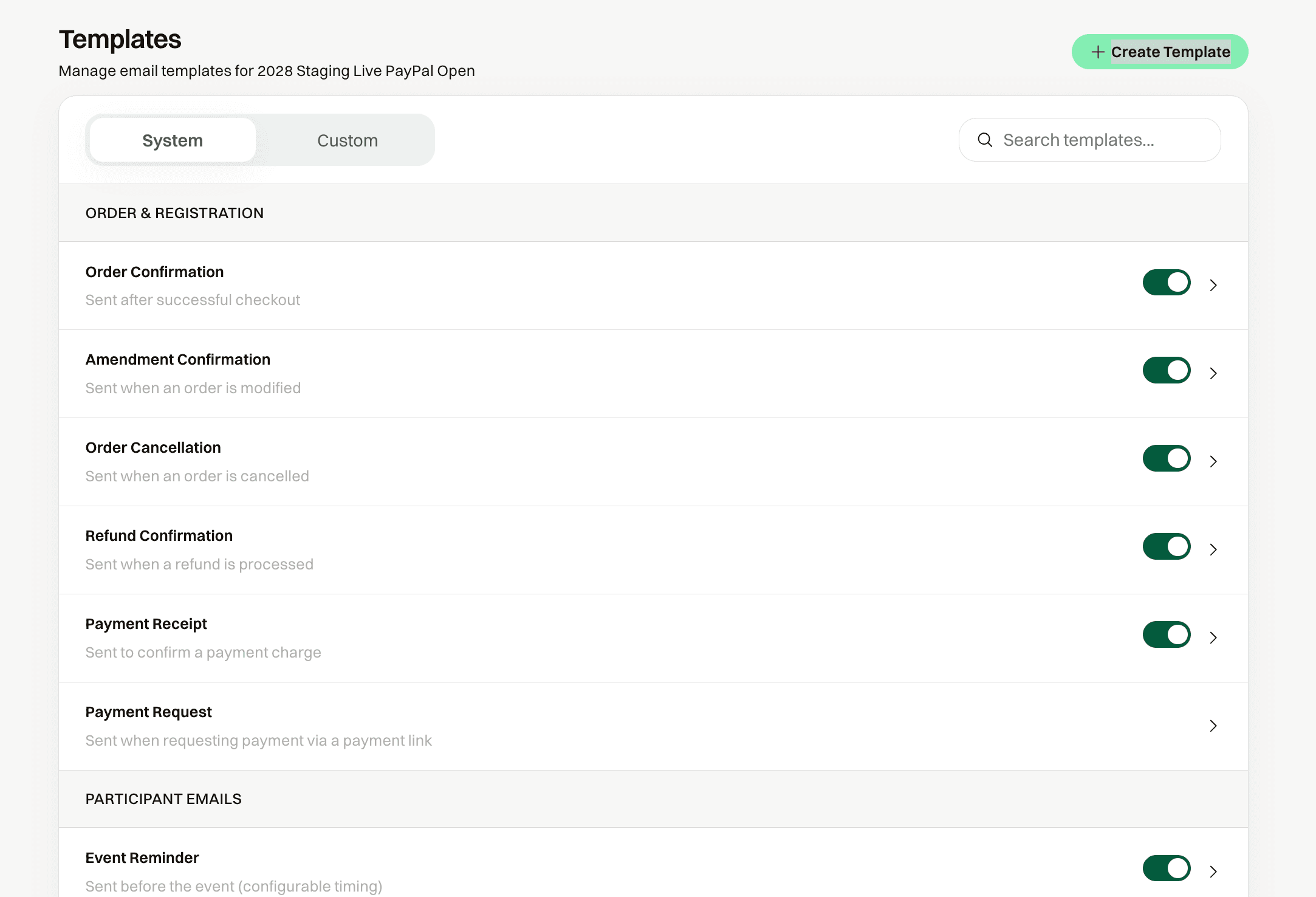Click the Search templates input field
The height and width of the screenshot is (897, 1316).
pyautogui.click(x=1089, y=140)
